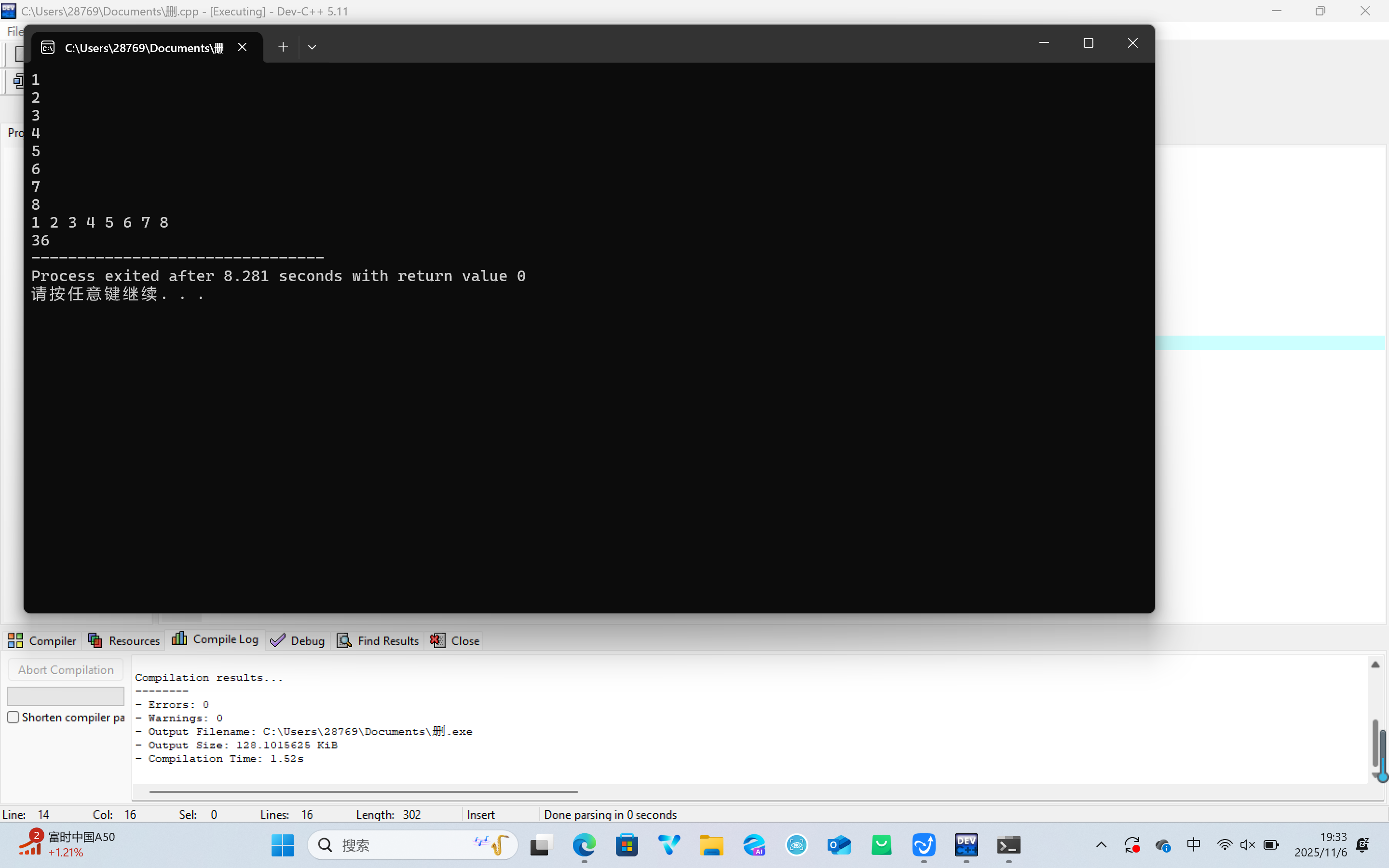Close the console tab for Documents path
Screen dimensions: 1389x868
242,47
